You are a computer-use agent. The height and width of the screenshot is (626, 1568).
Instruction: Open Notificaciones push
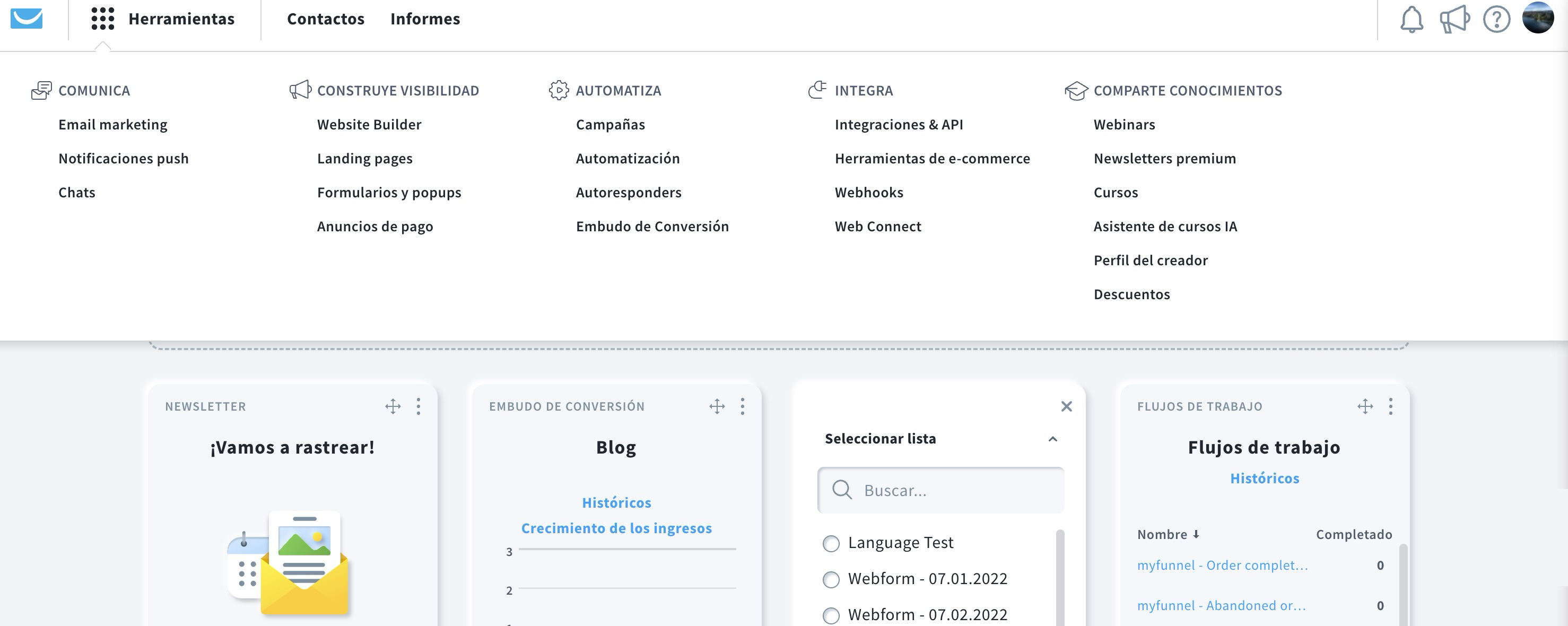click(x=124, y=158)
